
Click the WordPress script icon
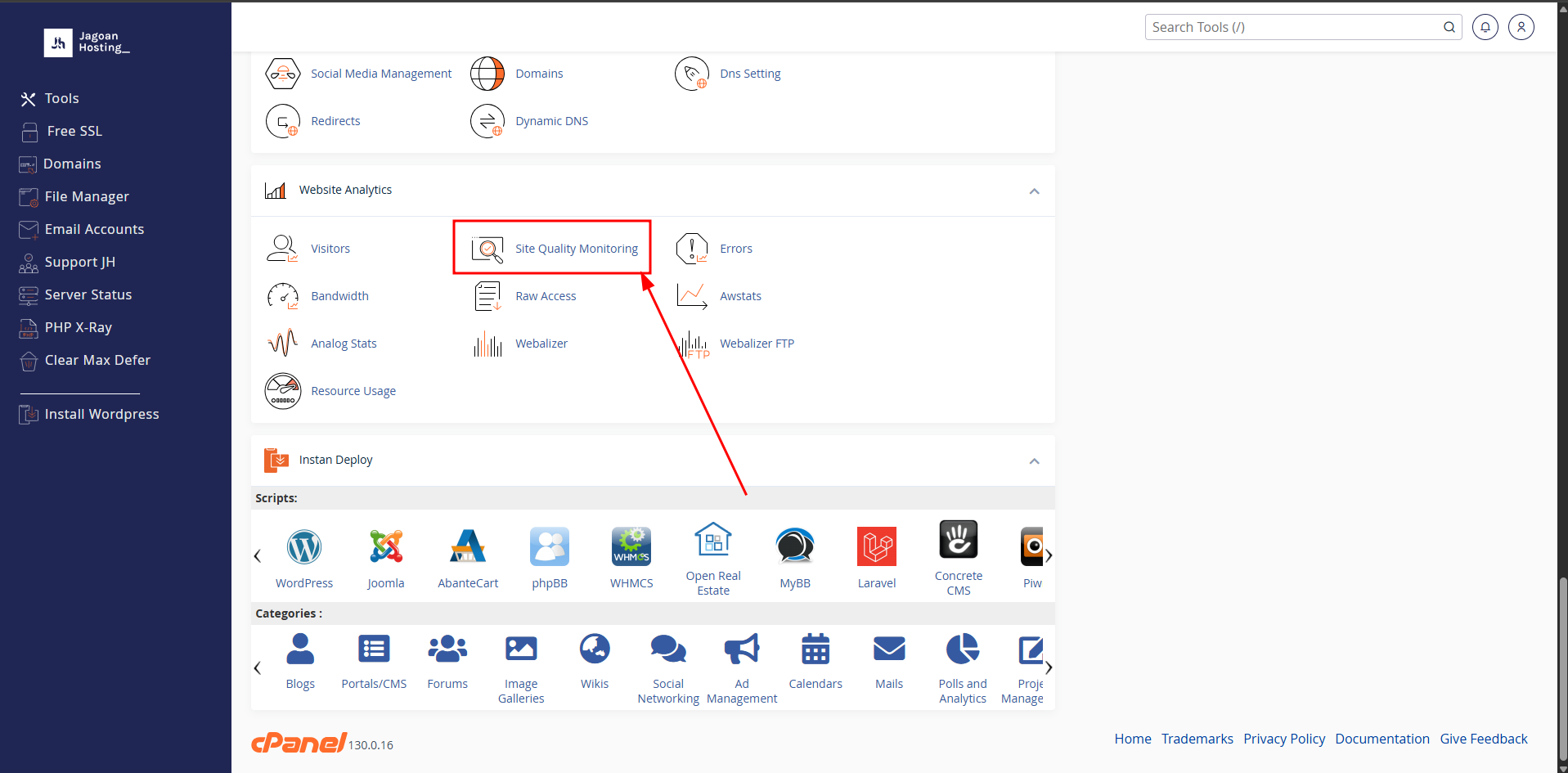point(304,547)
